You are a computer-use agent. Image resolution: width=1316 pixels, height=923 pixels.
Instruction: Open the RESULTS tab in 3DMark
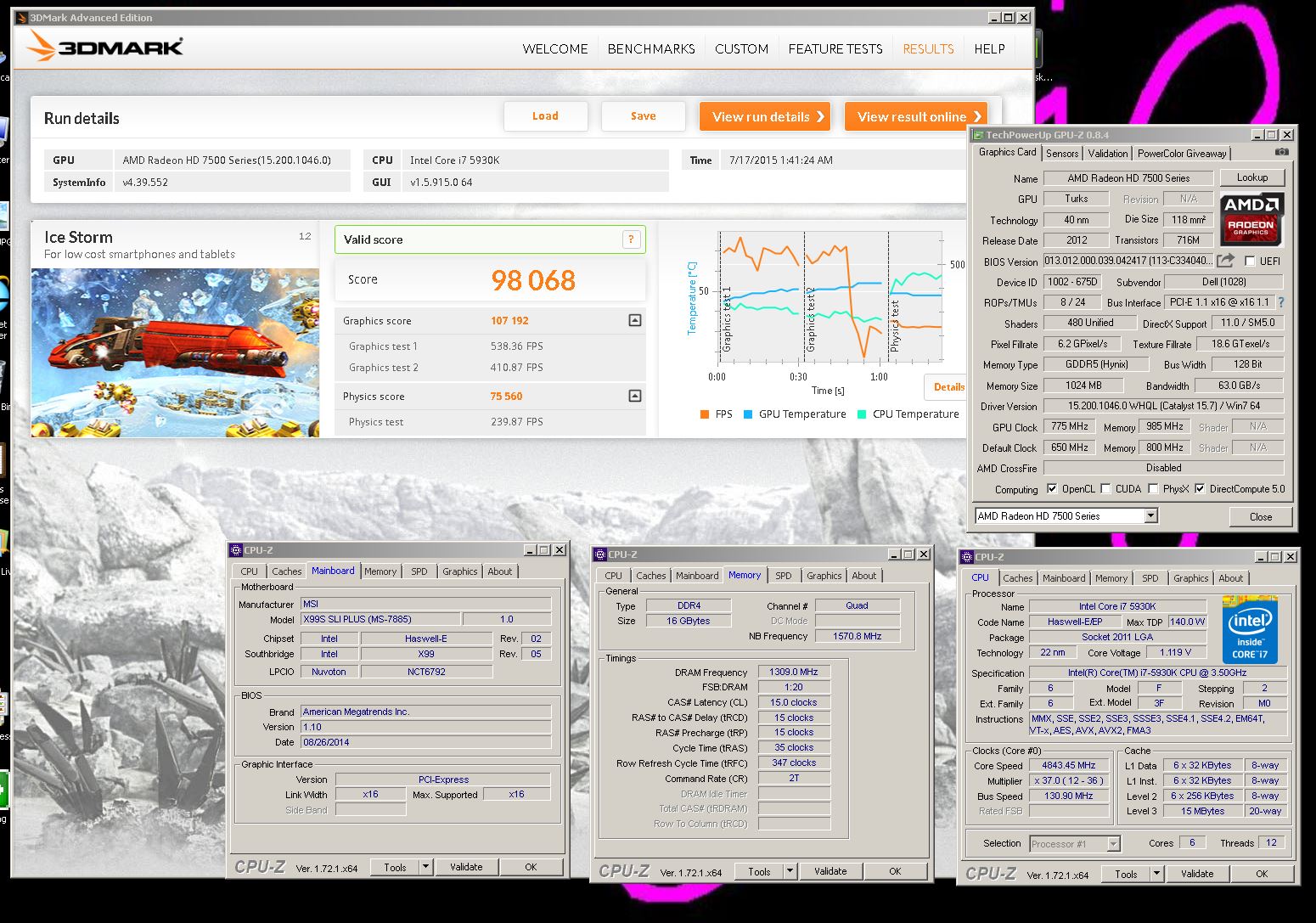coord(928,49)
